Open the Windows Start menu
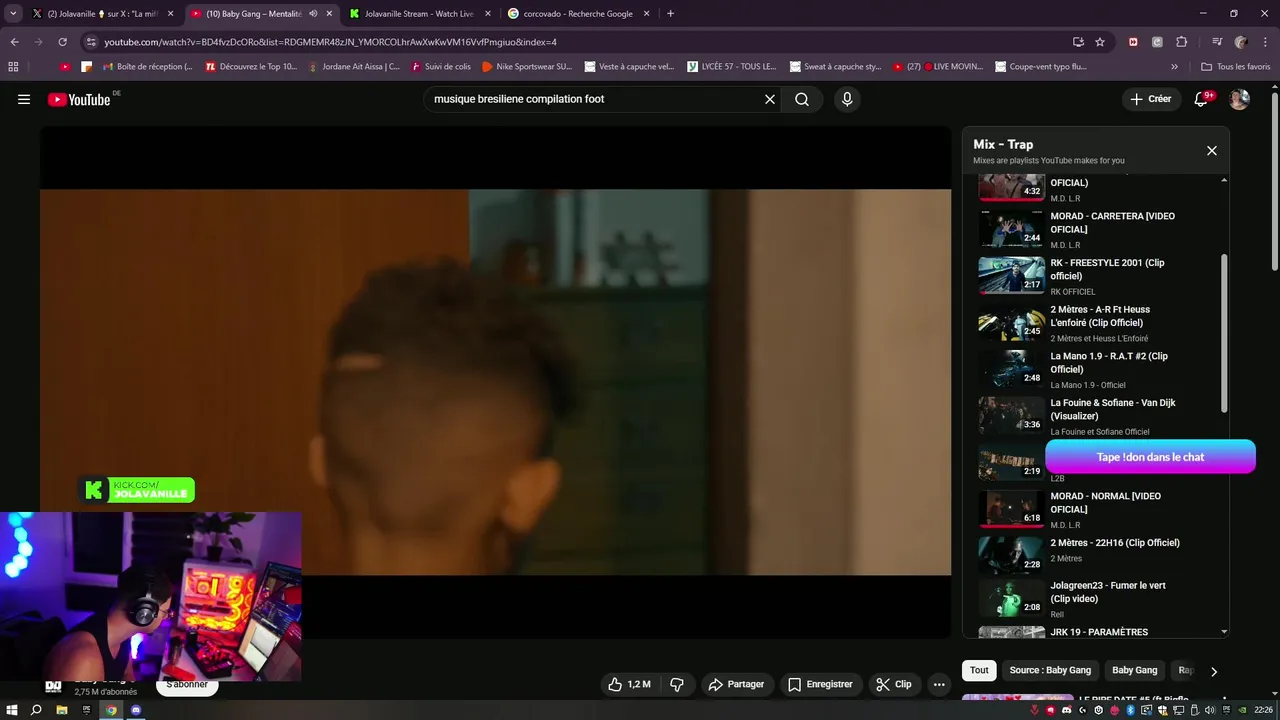 tap(12, 710)
